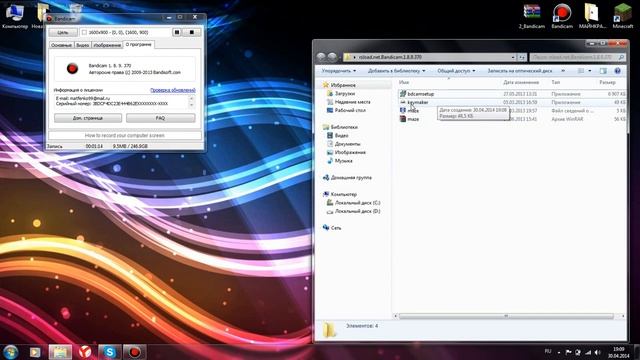Select the Компьютер desktop icon
640x360 pixels.
point(15,16)
